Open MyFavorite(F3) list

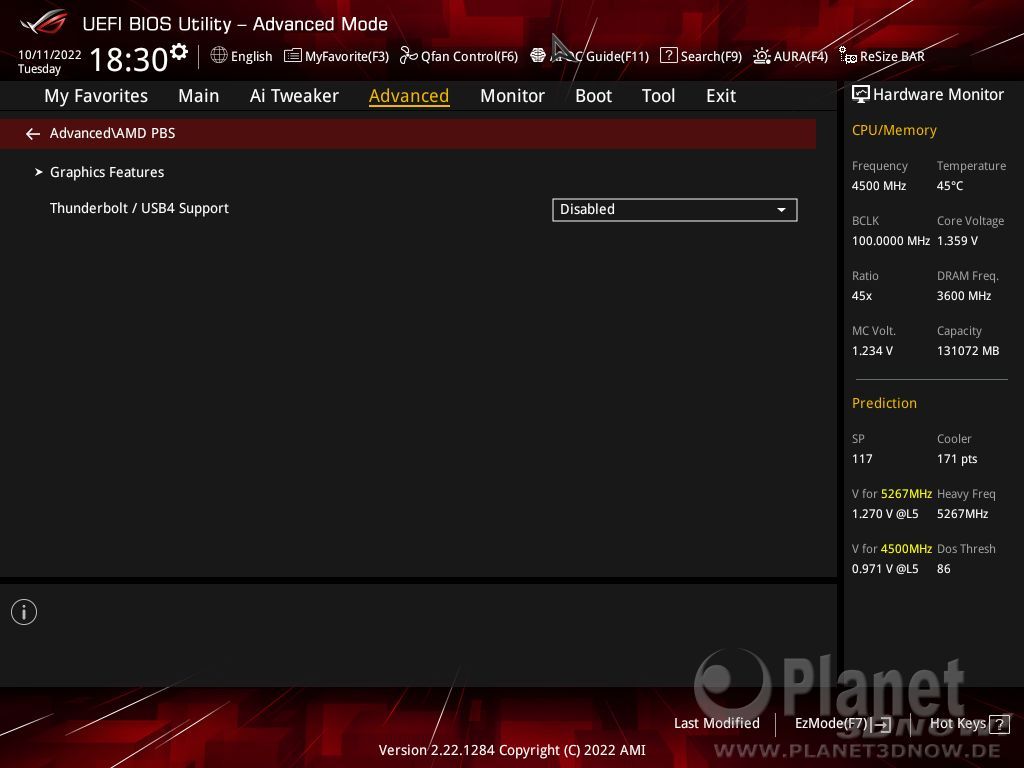[x=336, y=56]
